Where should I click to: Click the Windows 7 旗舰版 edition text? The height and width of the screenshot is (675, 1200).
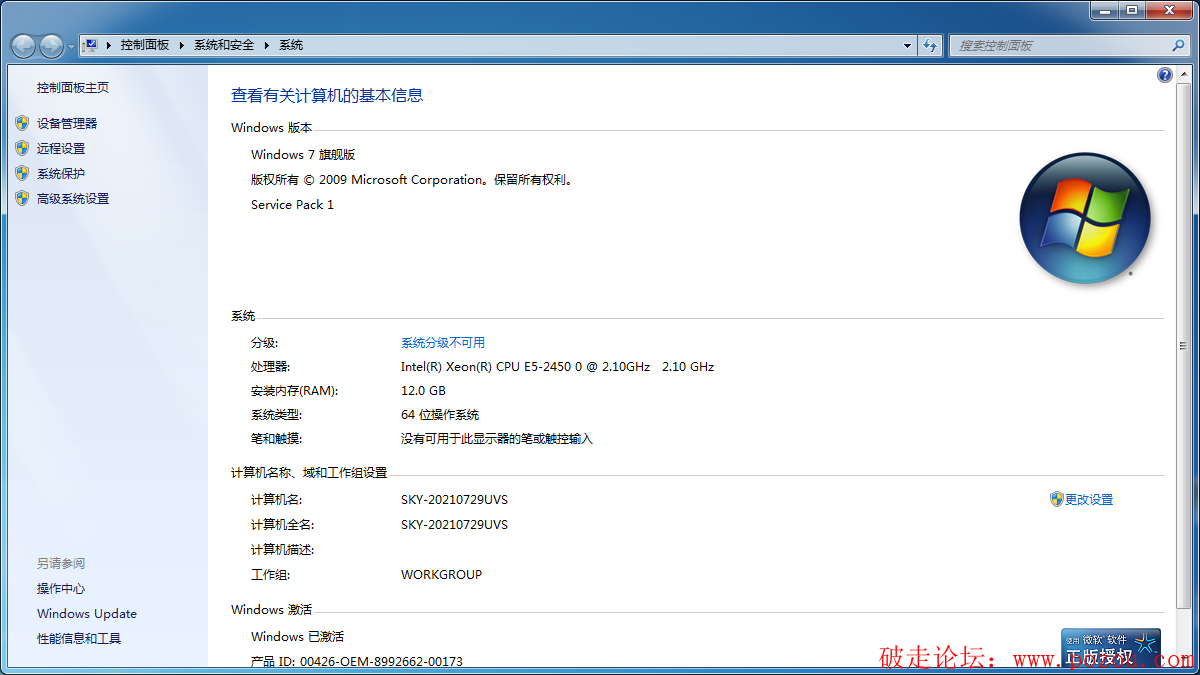point(303,155)
